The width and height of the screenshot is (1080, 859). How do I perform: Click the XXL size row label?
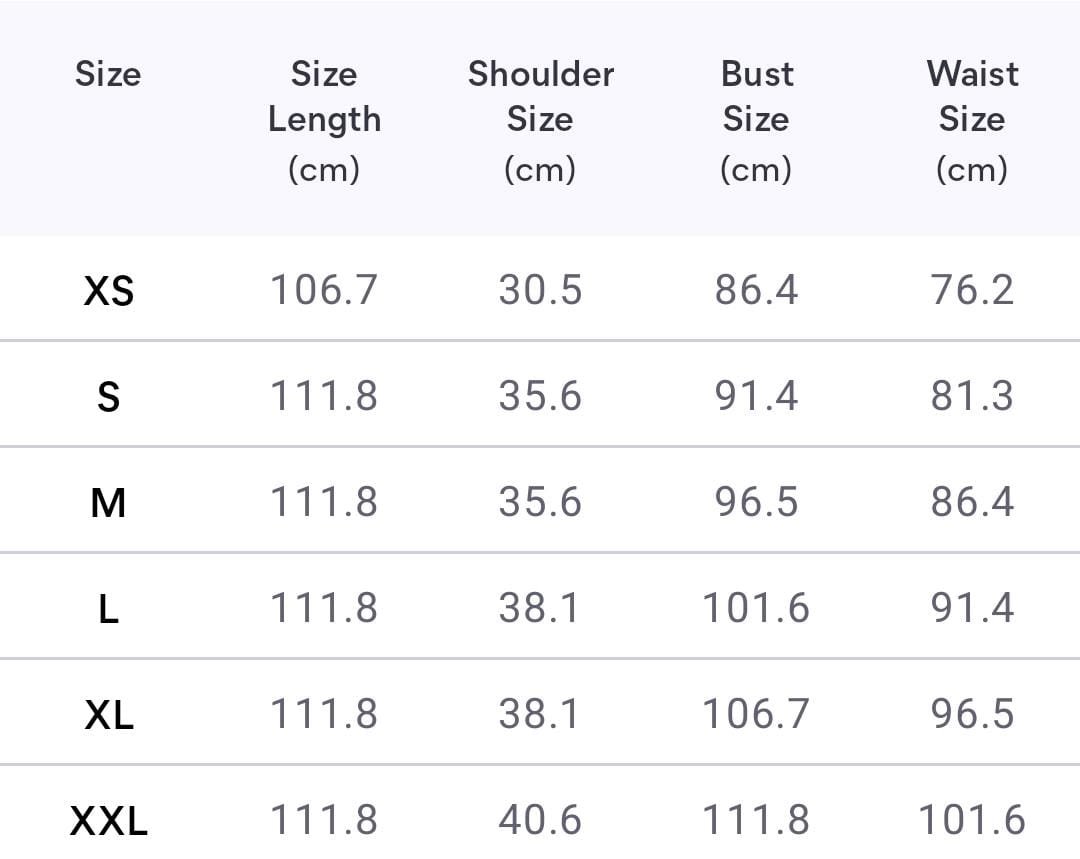[108, 821]
